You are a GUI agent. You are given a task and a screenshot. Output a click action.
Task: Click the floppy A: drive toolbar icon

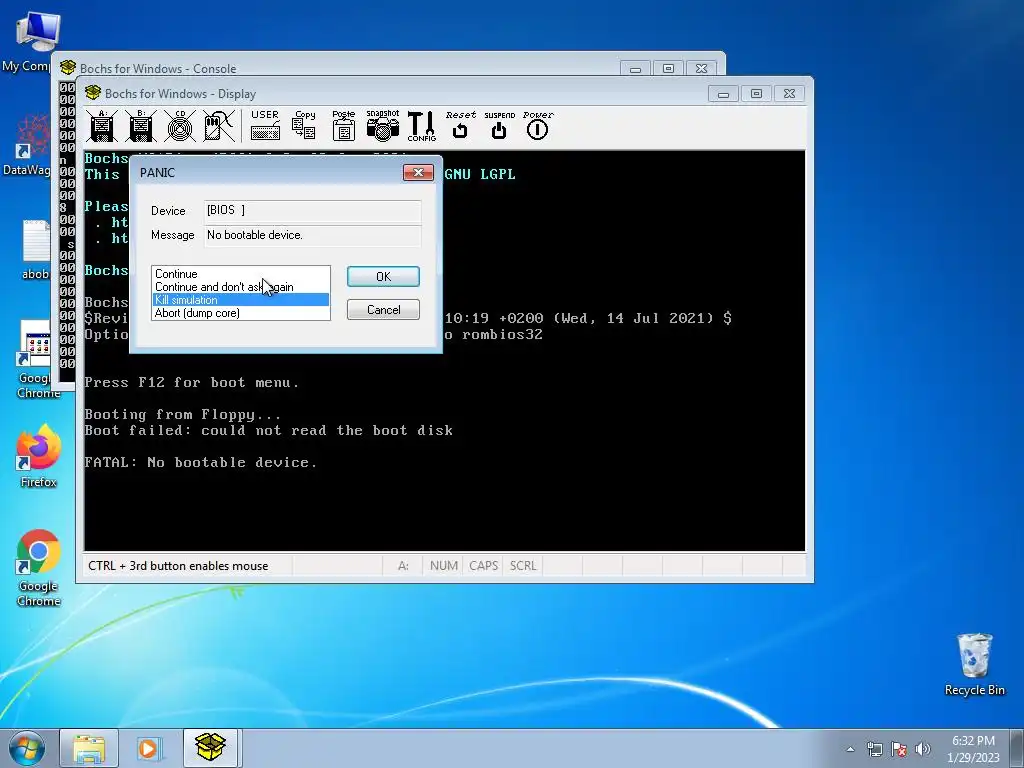(x=103, y=125)
